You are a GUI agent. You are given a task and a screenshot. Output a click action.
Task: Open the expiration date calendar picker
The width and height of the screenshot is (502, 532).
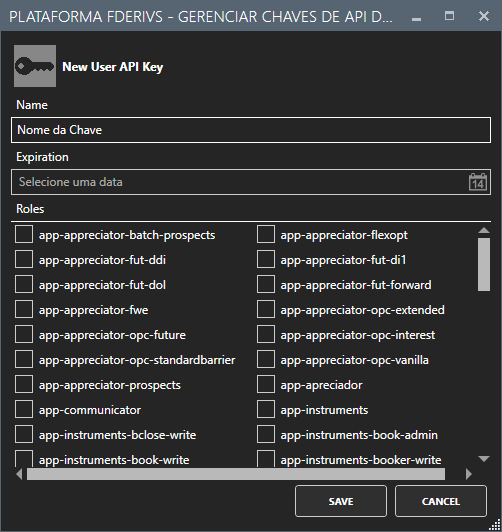coord(478,182)
